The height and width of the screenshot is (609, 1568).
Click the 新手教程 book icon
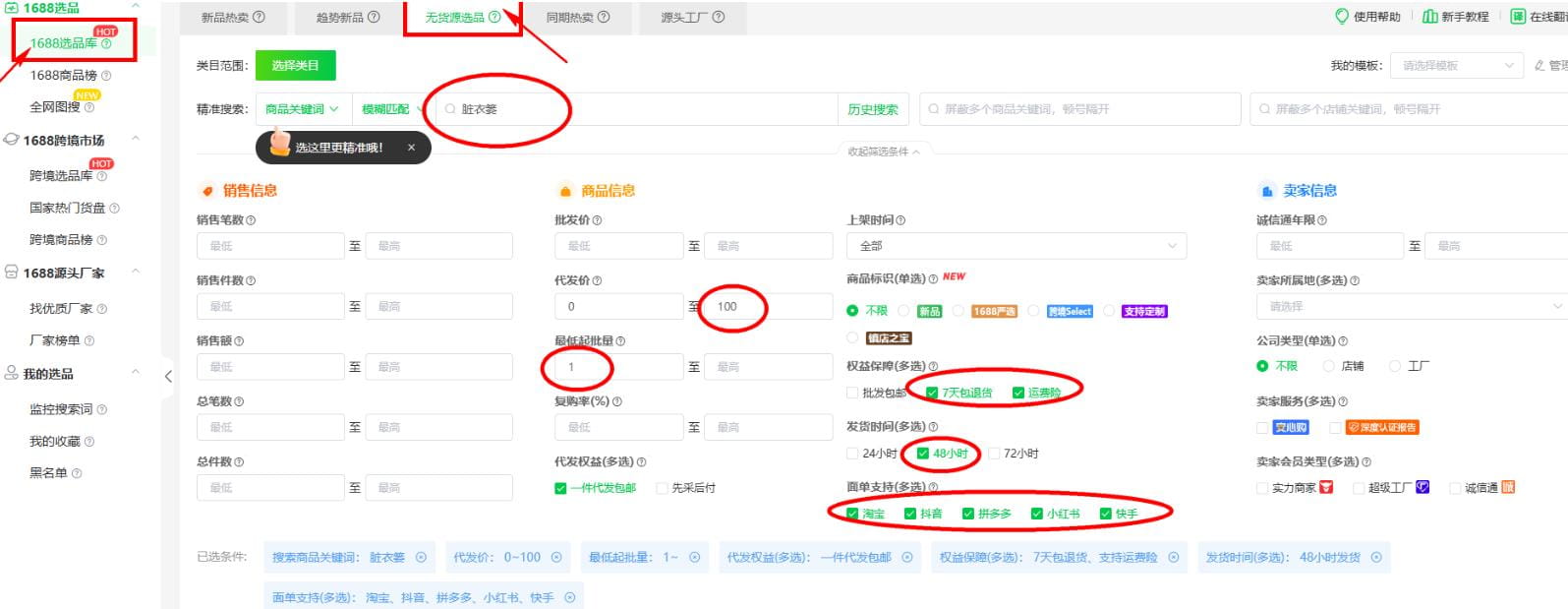point(1429,17)
